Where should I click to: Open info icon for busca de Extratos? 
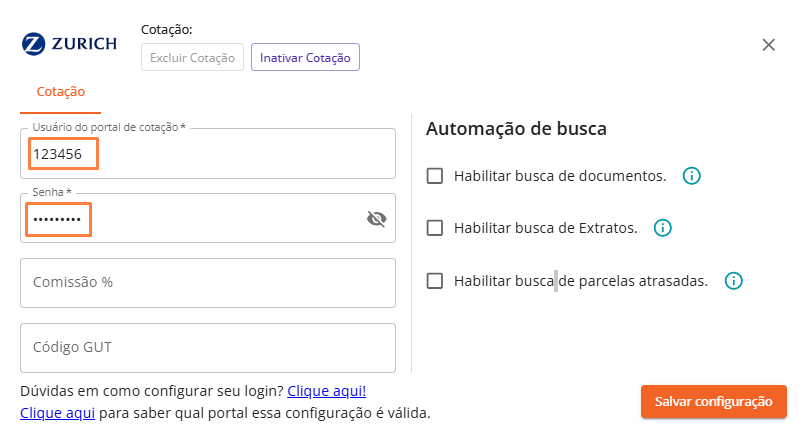pyautogui.click(x=662, y=228)
